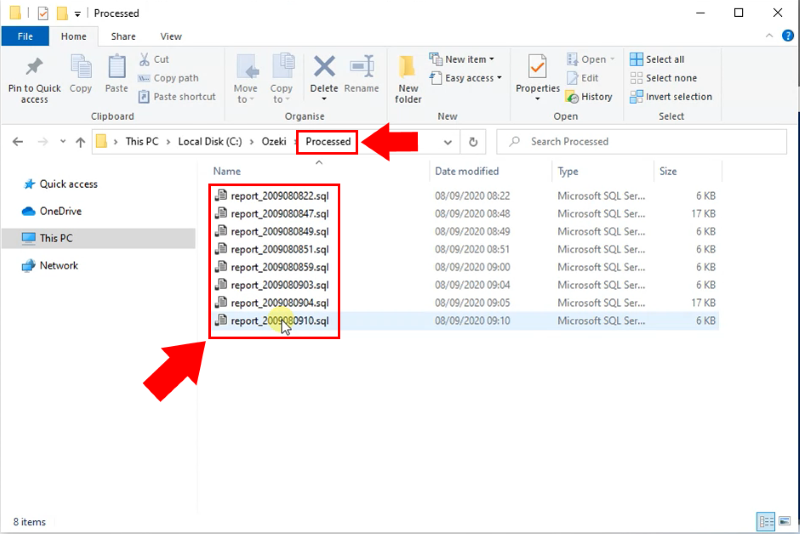The width and height of the screenshot is (800, 534).
Task: Click date cell 08/09/2020 09:04
Action: (472, 285)
